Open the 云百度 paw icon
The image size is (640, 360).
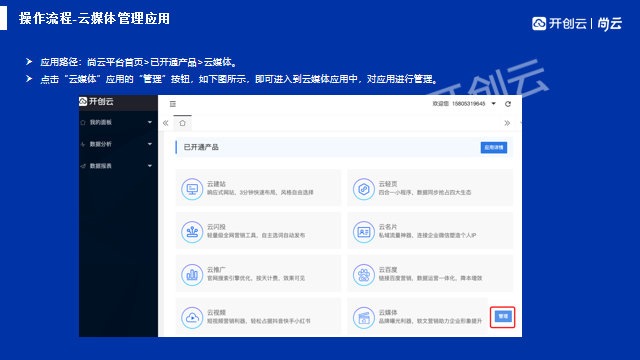(364, 275)
